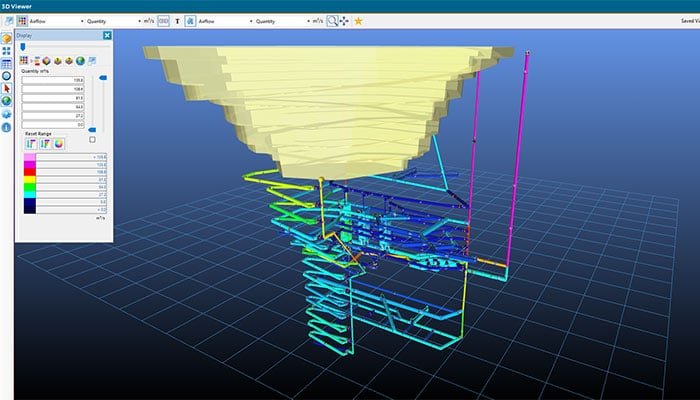700x400 pixels.
Task: Open the rainbow color wheel under Reset Range
Action: tap(59, 144)
